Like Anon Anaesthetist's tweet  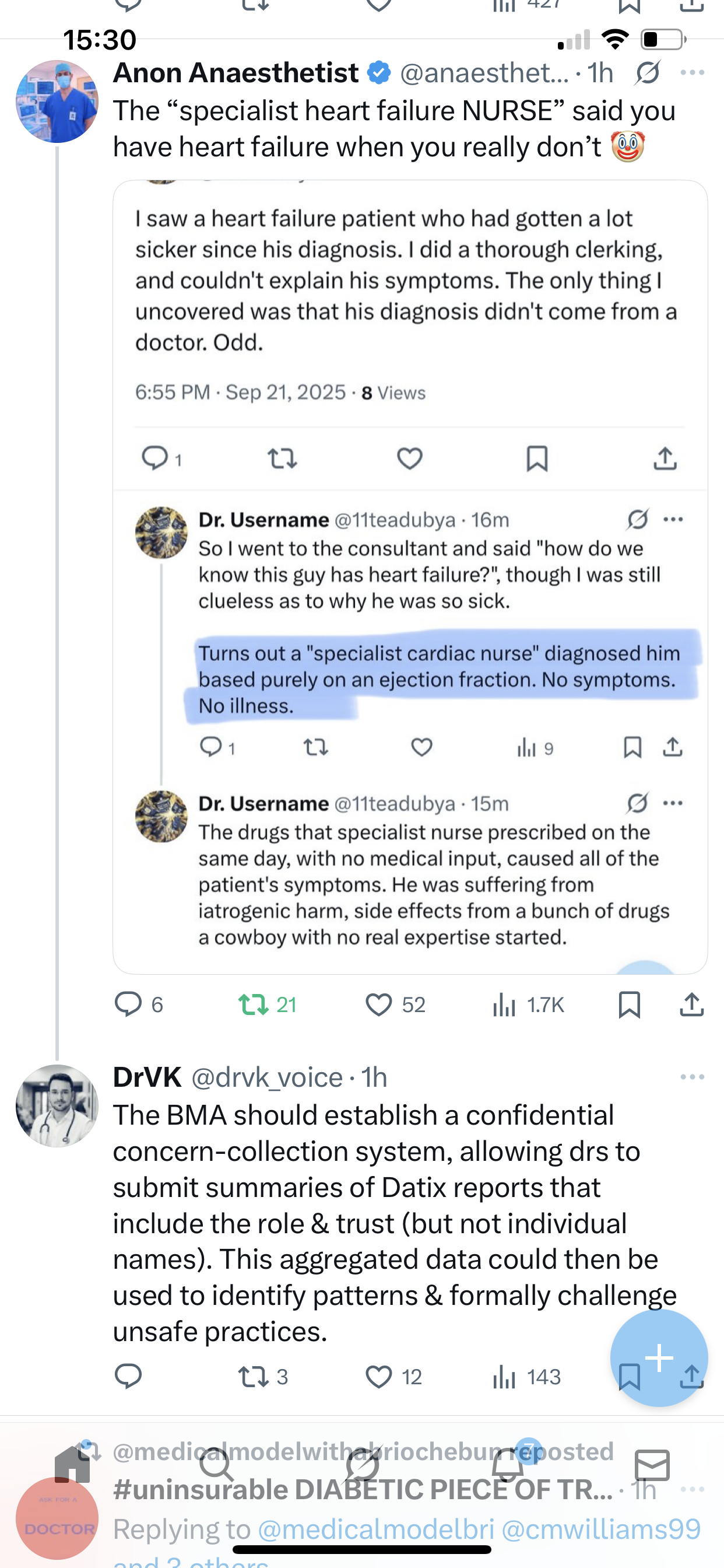tap(378, 1005)
